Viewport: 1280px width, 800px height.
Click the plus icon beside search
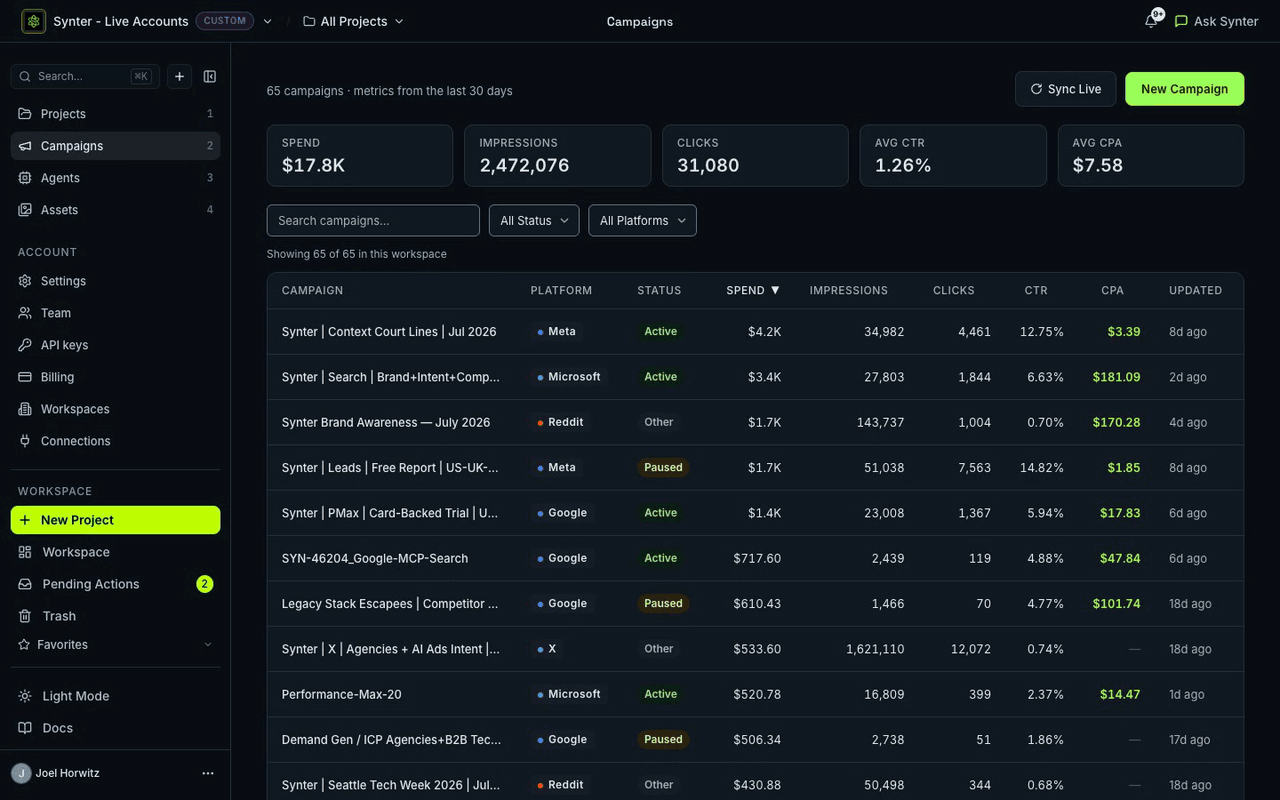pyautogui.click(x=179, y=76)
